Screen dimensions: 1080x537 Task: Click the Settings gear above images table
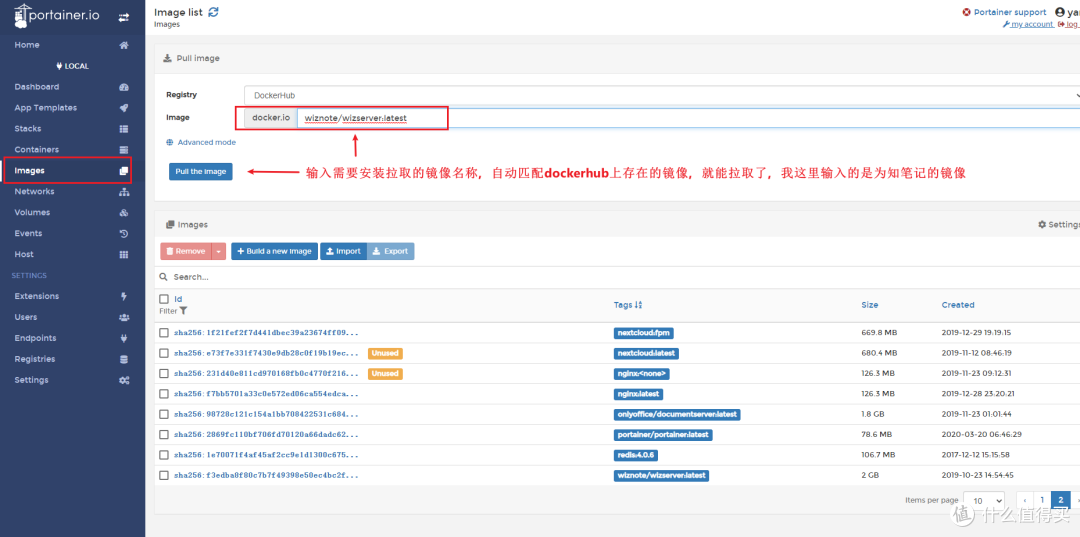point(1042,225)
